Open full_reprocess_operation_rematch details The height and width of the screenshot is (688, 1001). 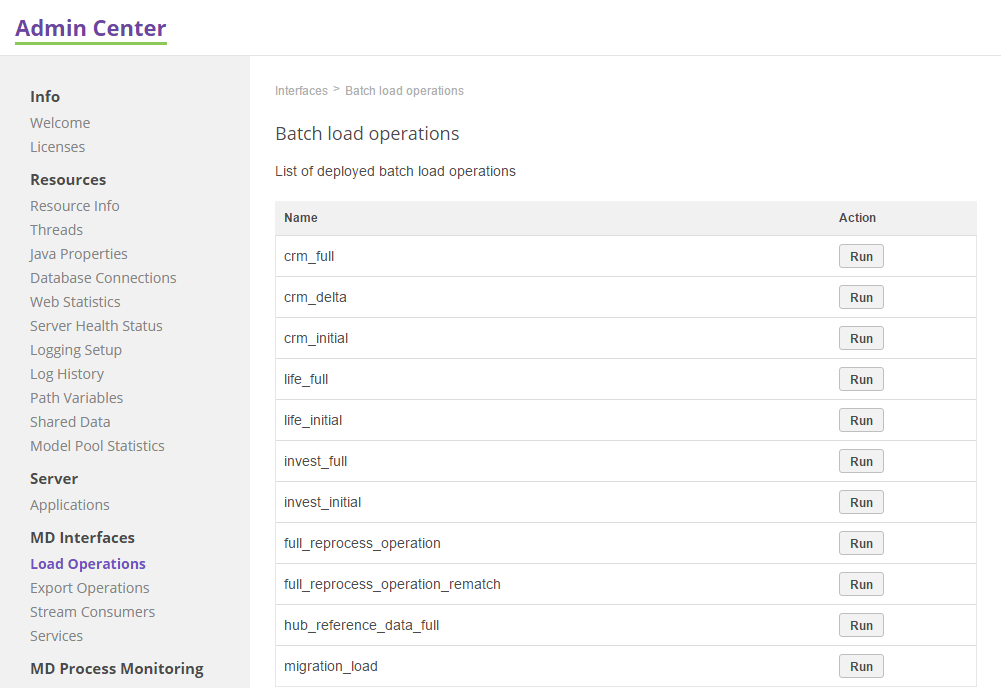[x=391, y=584]
